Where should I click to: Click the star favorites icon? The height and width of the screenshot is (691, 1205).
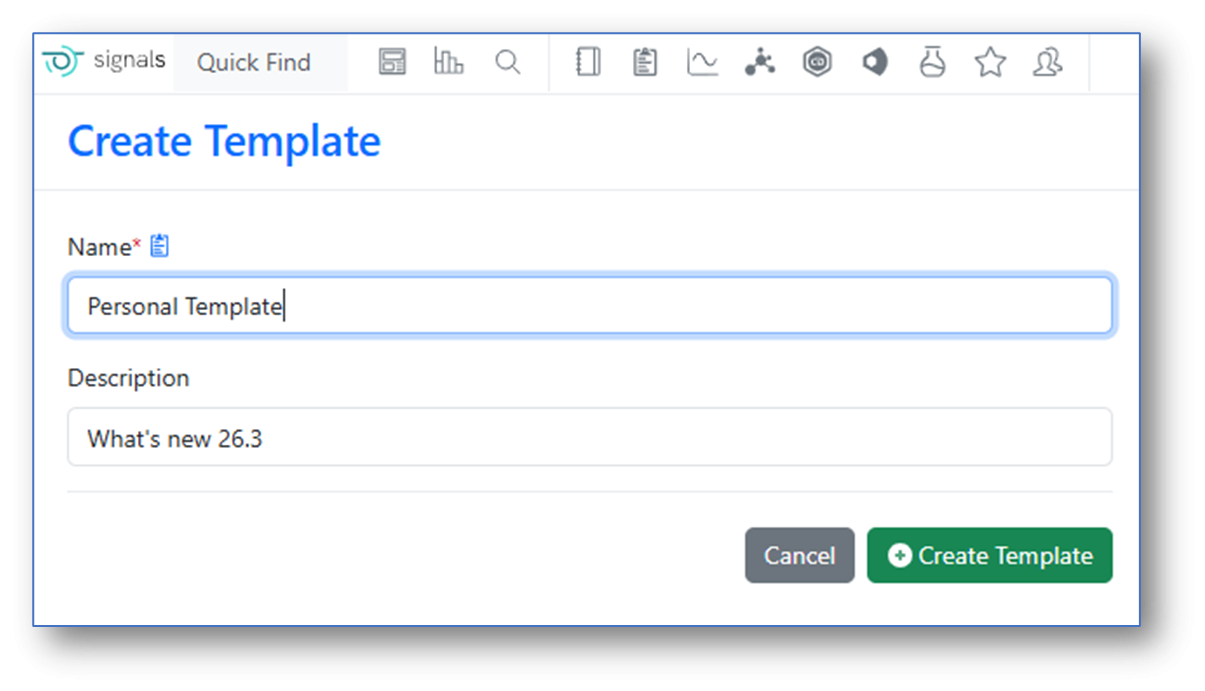coord(990,63)
